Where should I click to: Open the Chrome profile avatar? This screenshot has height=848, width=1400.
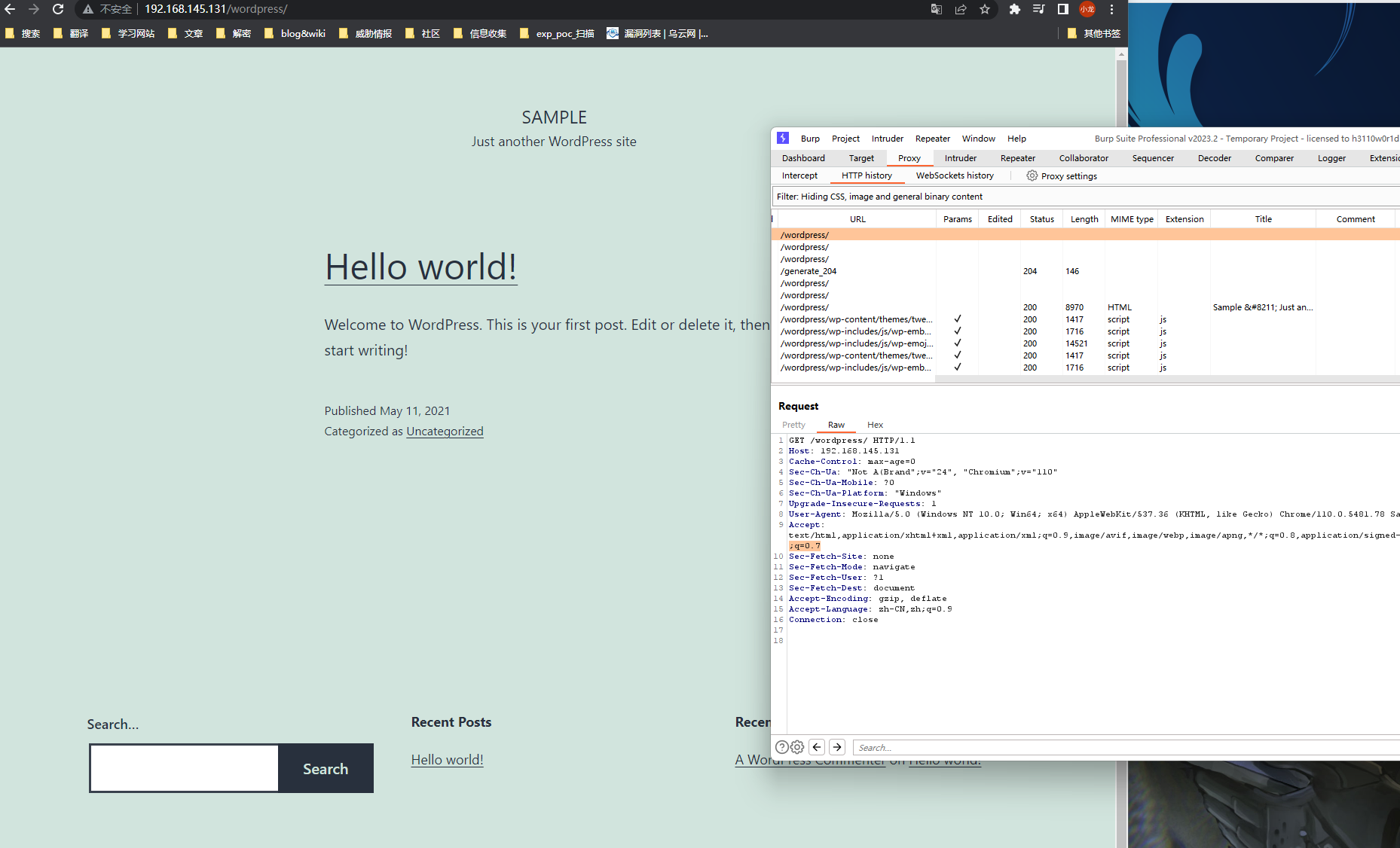(1087, 9)
